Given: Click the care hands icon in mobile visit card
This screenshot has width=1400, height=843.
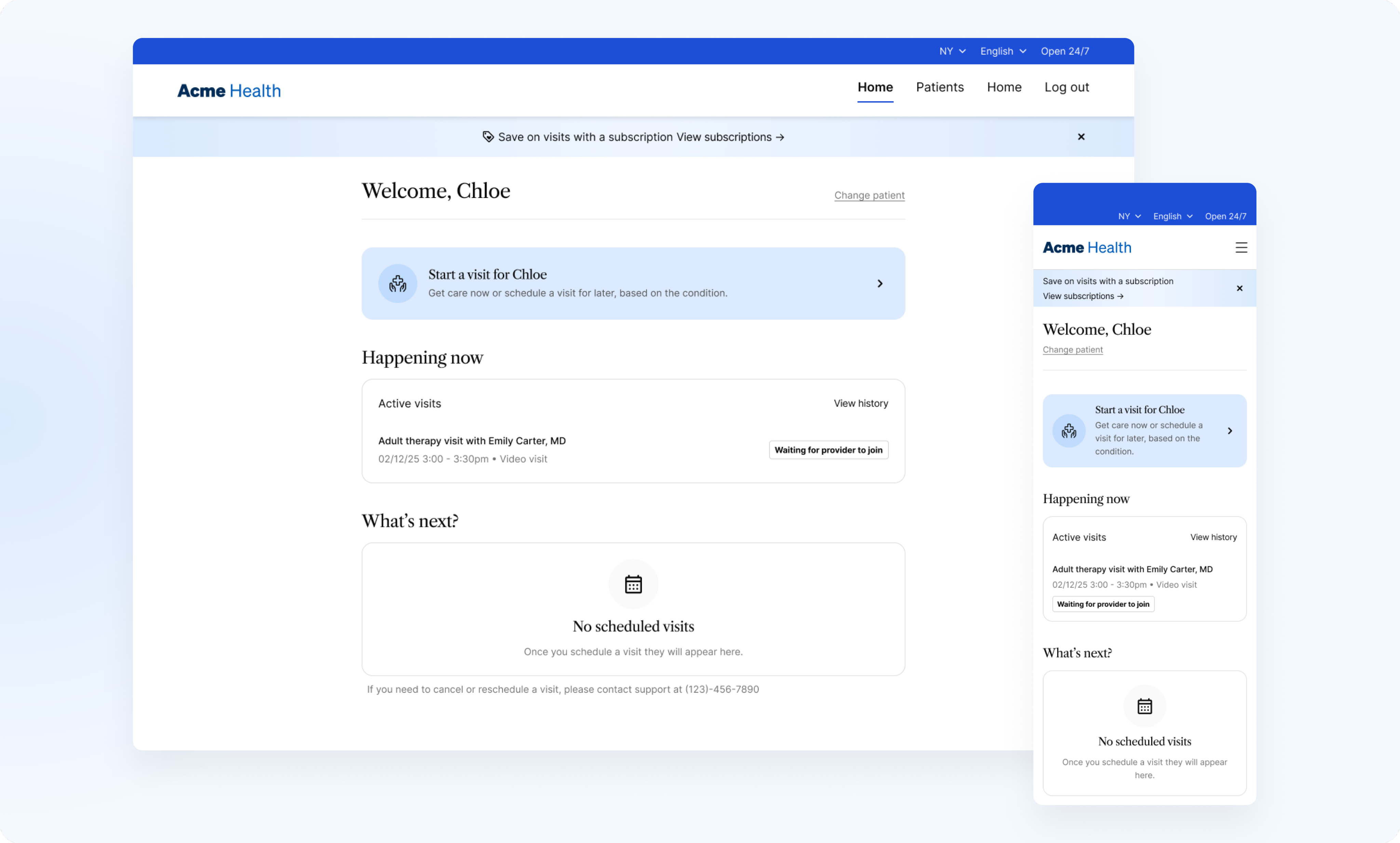Looking at the screenshot, I should (1069, 431).
